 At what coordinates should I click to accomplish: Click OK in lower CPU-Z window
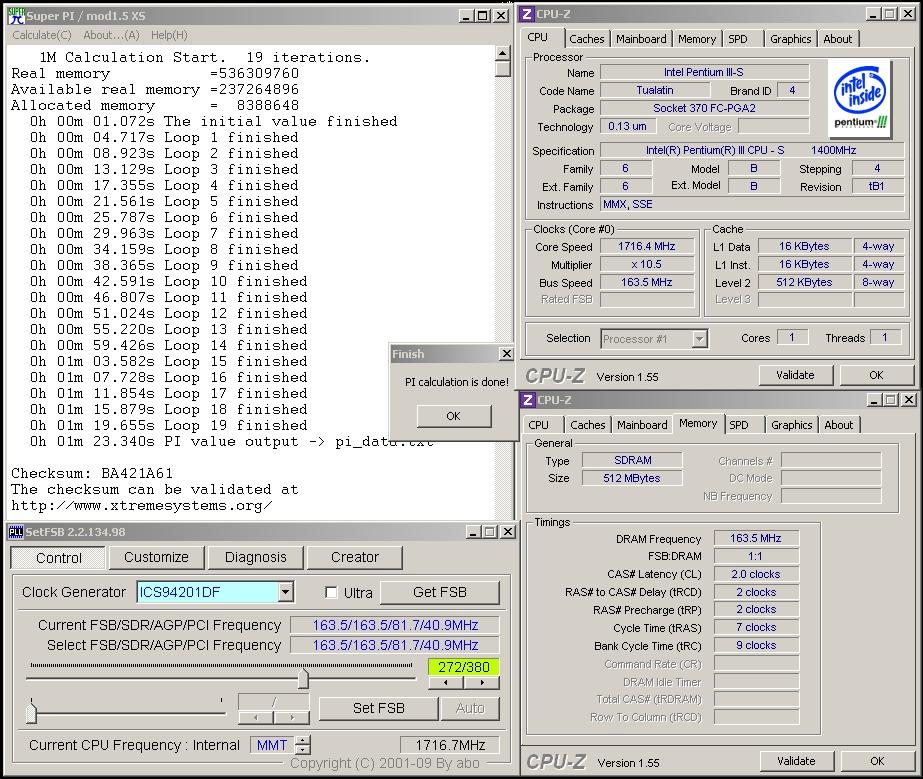877,761
